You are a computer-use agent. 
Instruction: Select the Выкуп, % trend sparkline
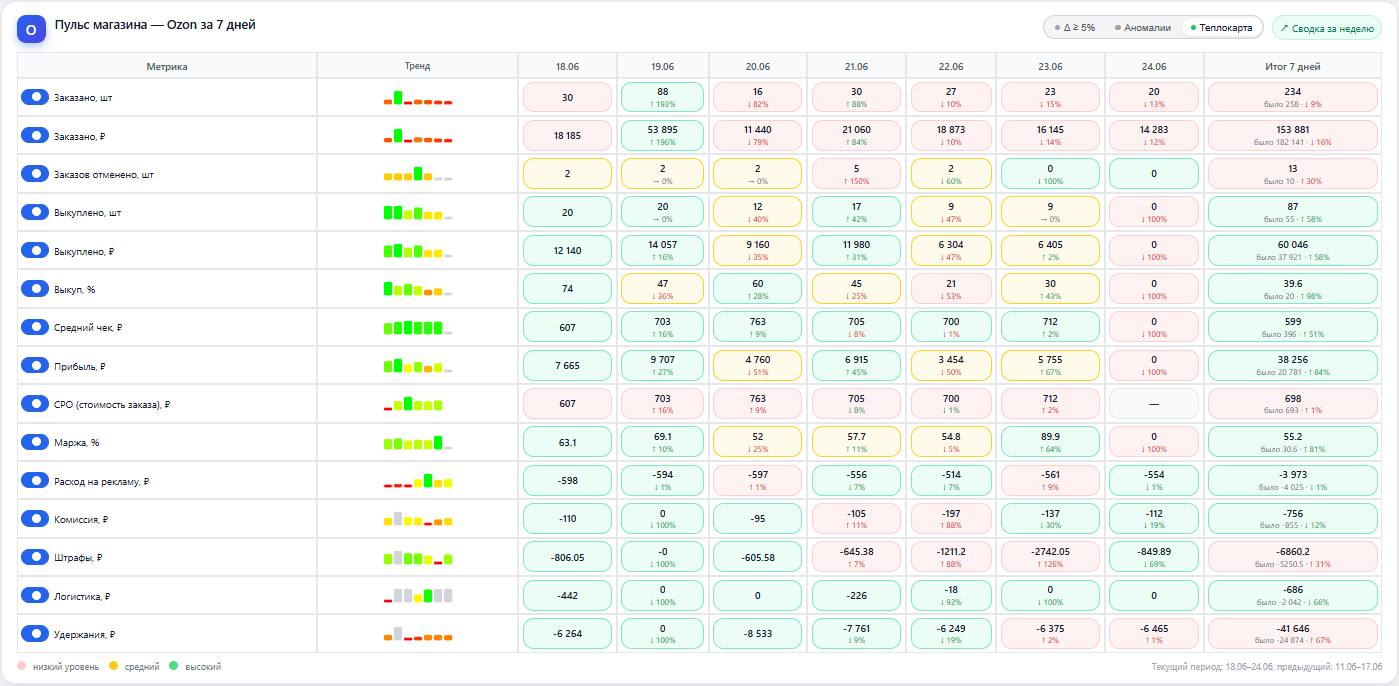coord(418,289)
